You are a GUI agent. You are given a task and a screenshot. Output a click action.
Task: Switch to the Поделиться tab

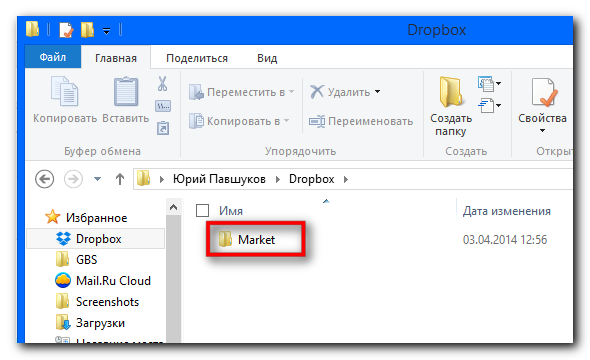coord(197,58)
